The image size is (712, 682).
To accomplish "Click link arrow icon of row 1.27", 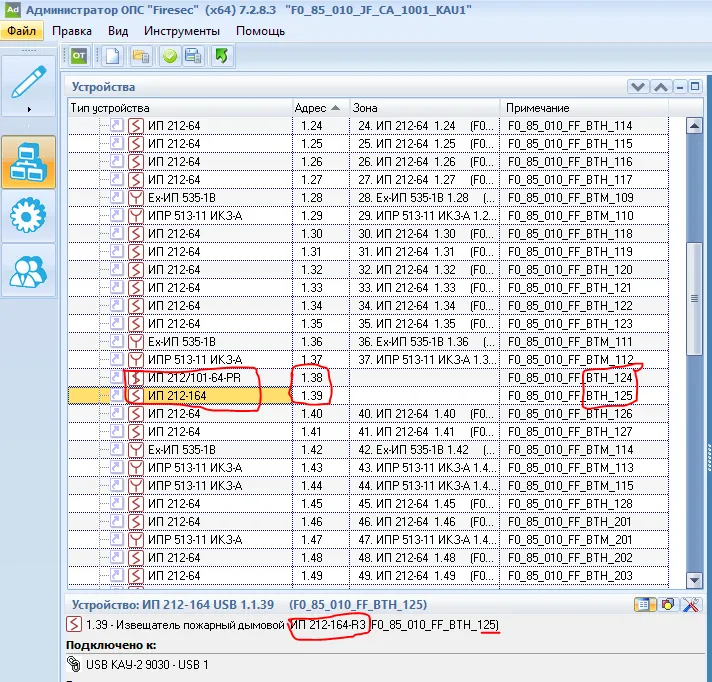I will [117, 179].
